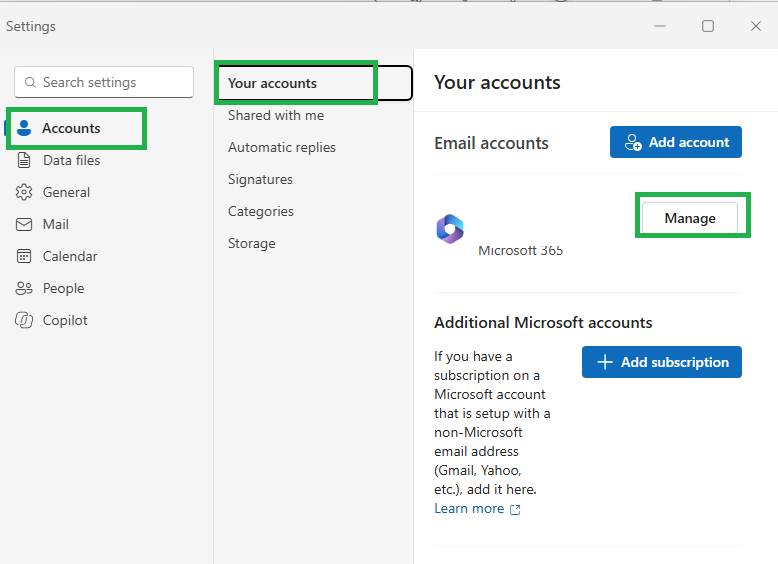
Task: Minimize the Settings window
Action: [660, 26]
